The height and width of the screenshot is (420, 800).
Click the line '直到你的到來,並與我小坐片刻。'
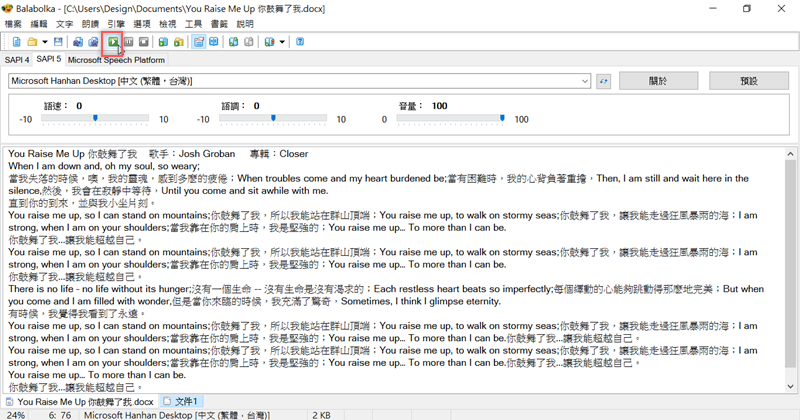(x=82, y=203)
